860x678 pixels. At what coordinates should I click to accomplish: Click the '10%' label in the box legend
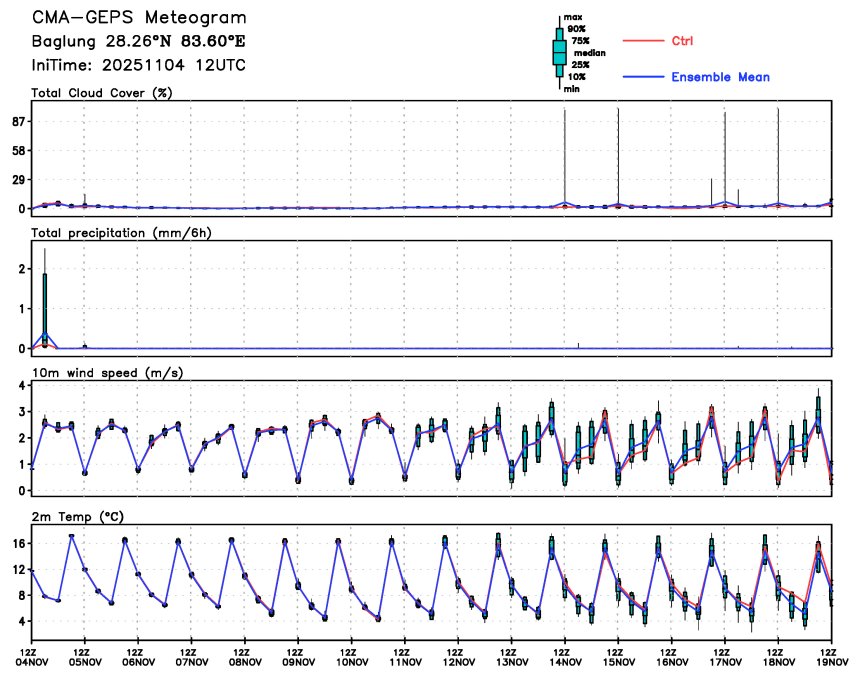[576, 77]
